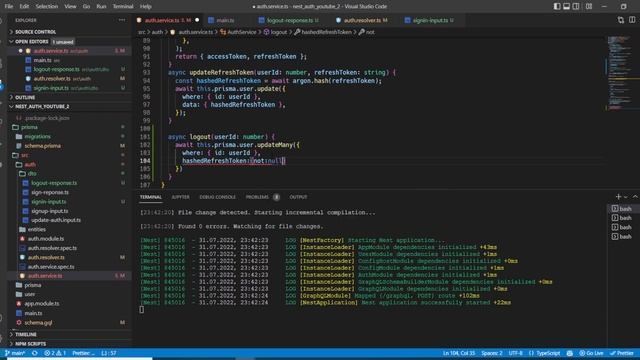
Task: Open the new terminal profile dropdown arrow
Action: pos(625,197)
